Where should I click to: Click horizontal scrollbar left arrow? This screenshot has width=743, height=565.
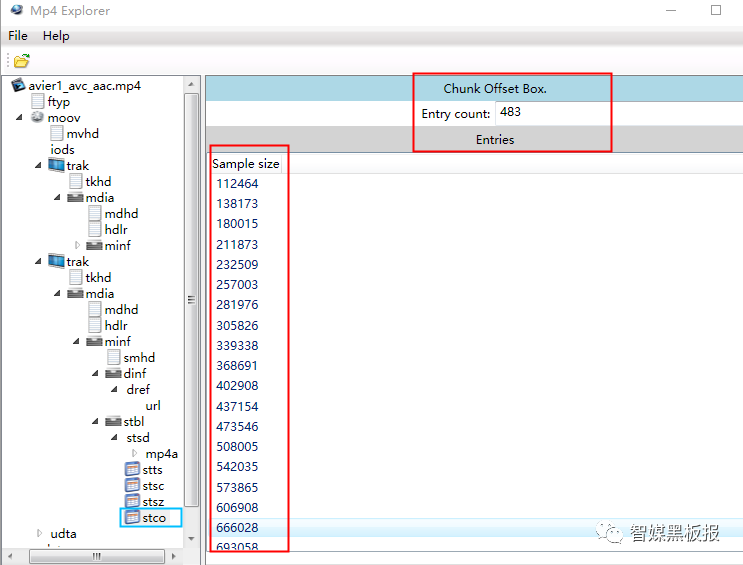pyautogui.click(x=10, y=556)
